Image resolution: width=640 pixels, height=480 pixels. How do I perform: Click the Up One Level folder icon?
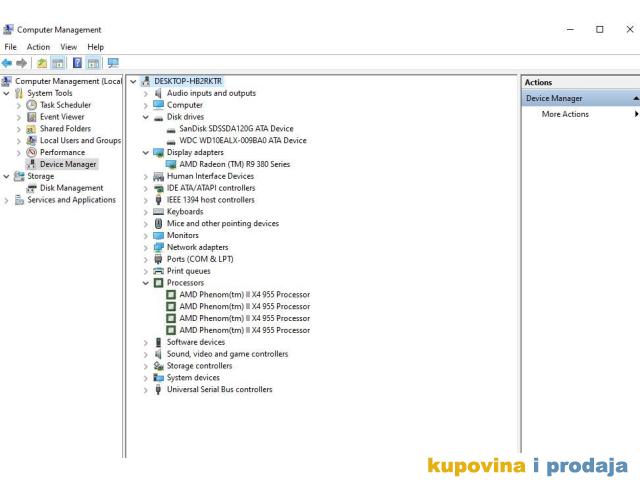(42, 63)
